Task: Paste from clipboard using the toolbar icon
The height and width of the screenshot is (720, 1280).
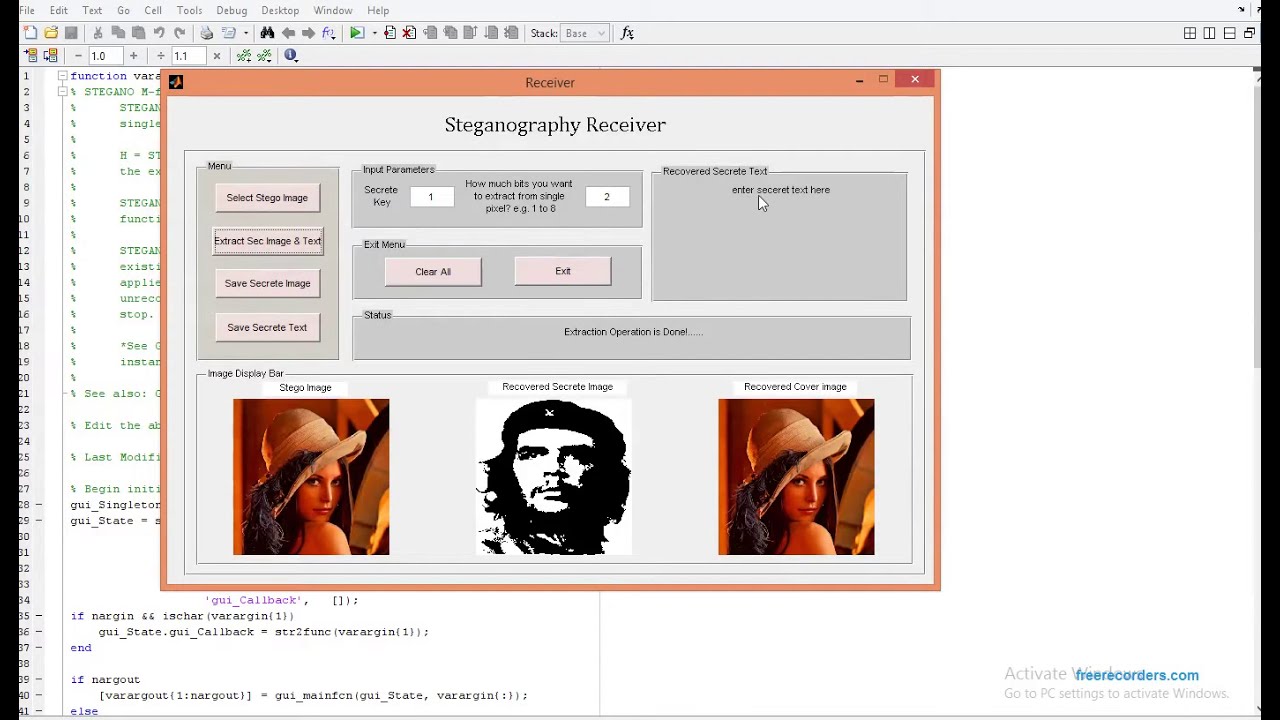Action: coord(138,33)
